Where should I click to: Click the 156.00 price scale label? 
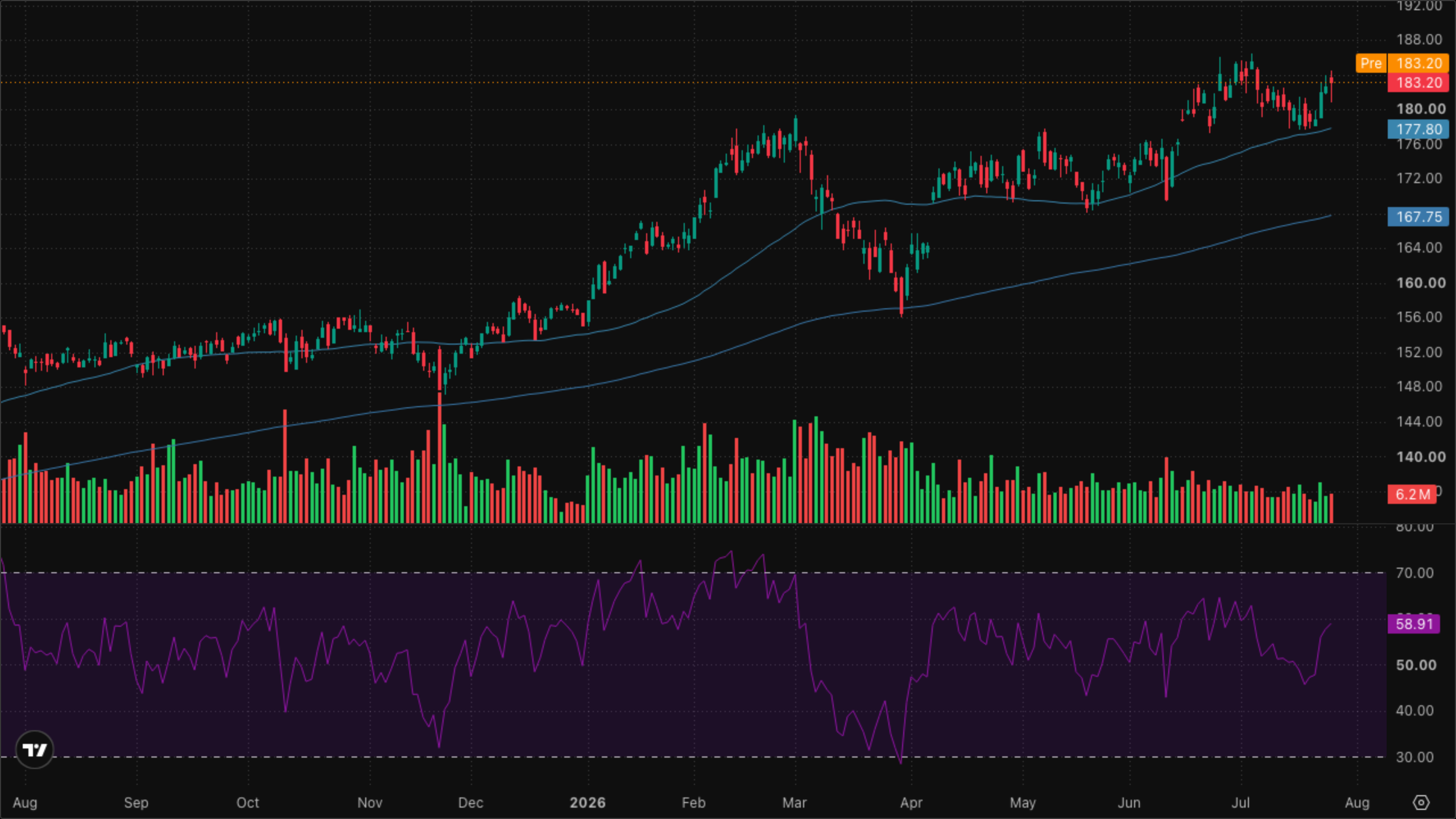click(1420, 317)
